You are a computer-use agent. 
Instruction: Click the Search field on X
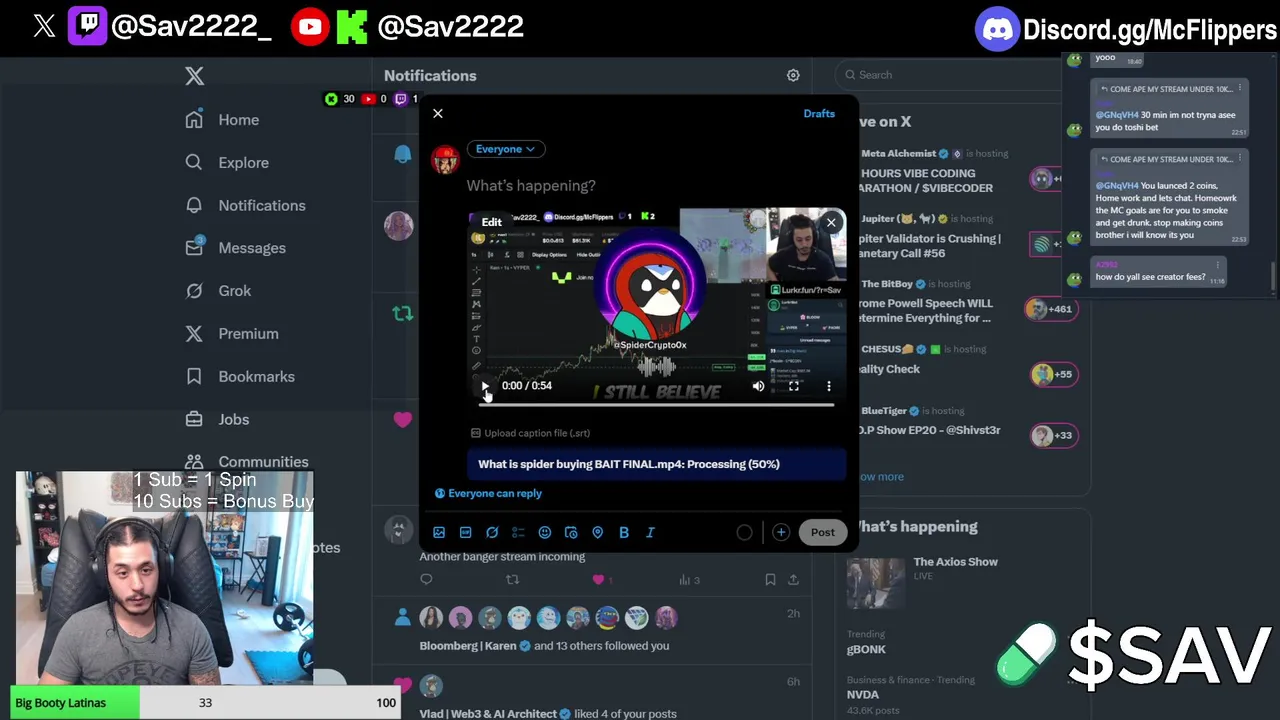click(x=950, y=75)
